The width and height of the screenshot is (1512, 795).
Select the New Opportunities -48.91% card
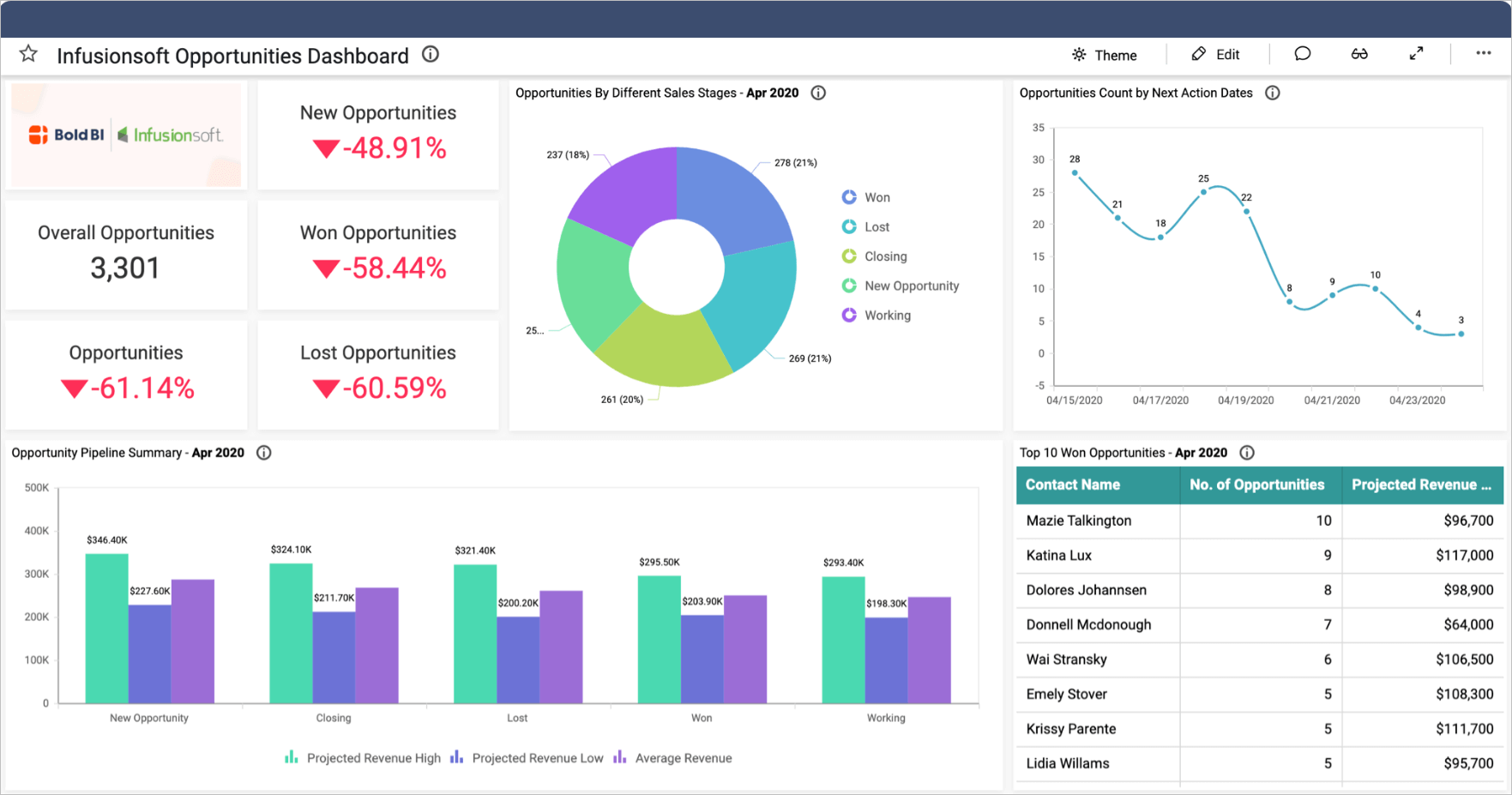coord(378,135)
